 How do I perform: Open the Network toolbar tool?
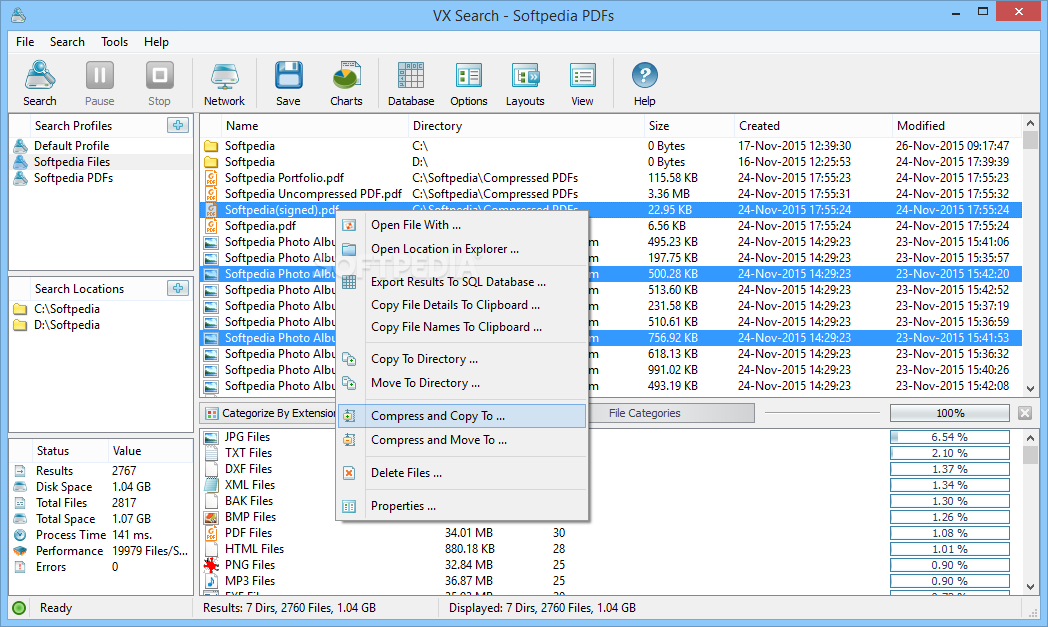[x=224, y=83]
